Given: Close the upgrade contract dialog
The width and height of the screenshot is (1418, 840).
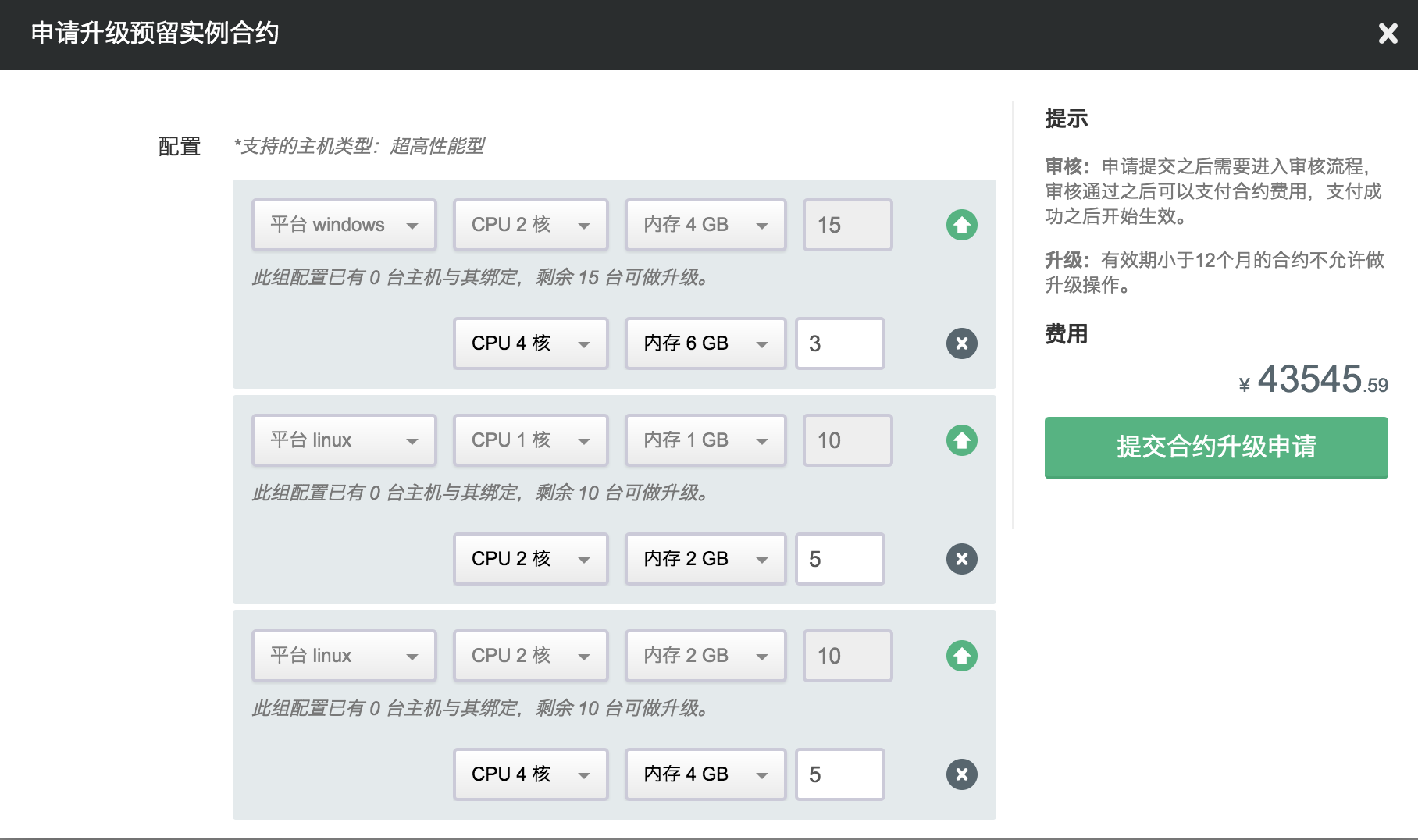Looking at the screenshot, I should (x=1388, y=34).
